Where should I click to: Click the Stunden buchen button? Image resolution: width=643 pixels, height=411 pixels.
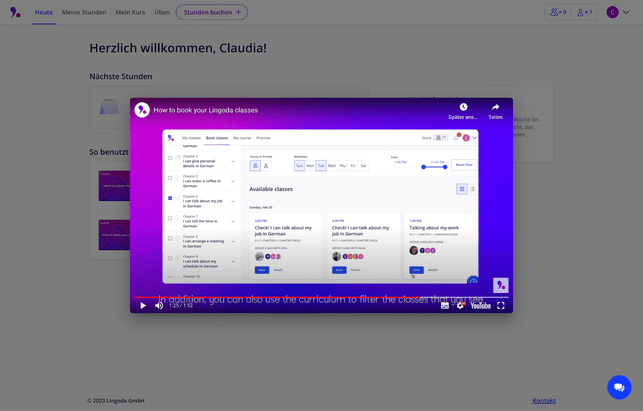point(212,12)
